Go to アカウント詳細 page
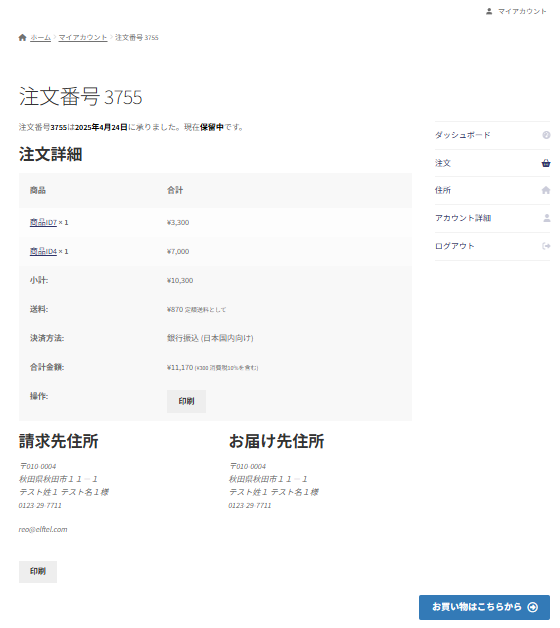The image size is (560, 628). click(463, 218)
